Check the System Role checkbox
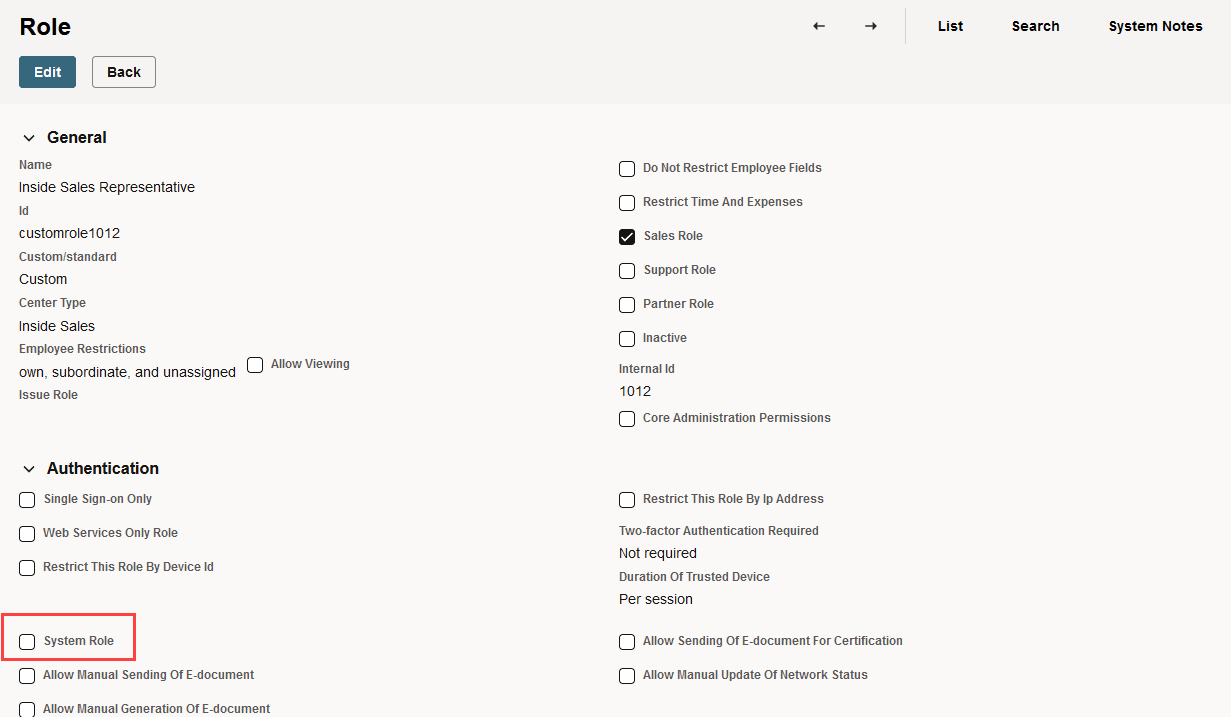Image resolution: width=1231 pixels, height=717 pixels. 27,642
